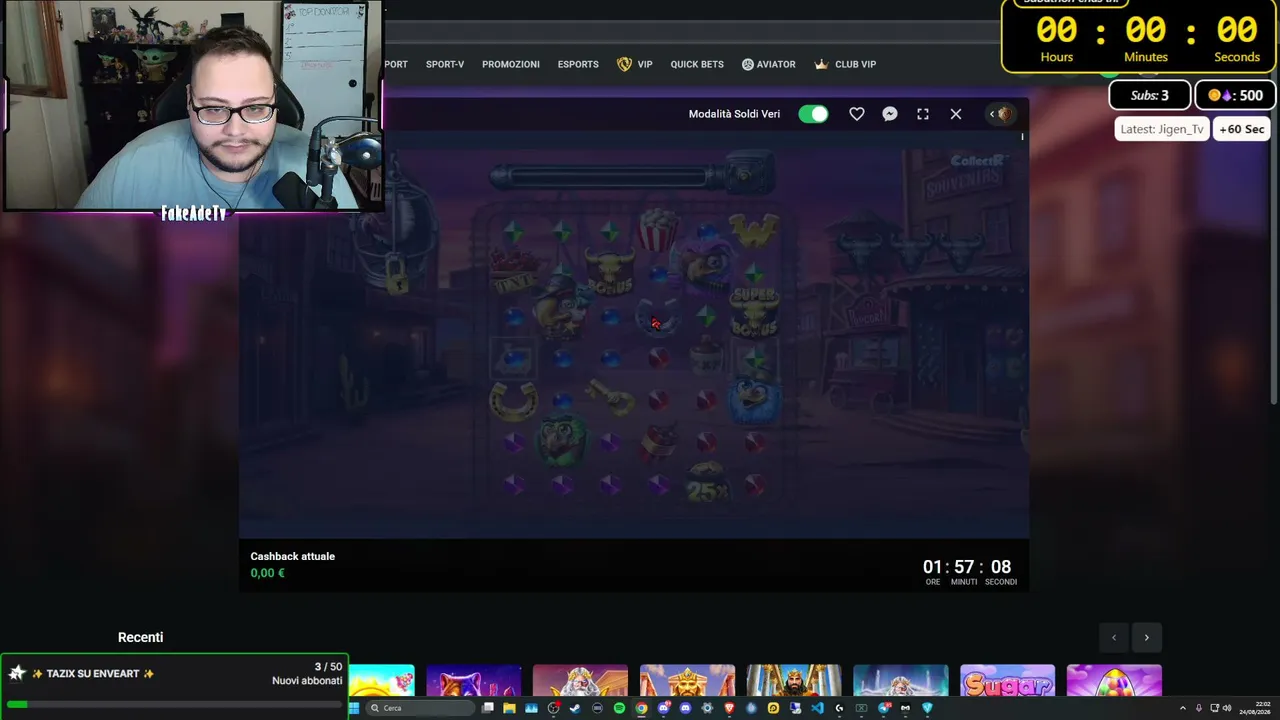Open the Sugar game thumbnail
Screen dimensions: 1280x720
tap(1007, 680)
